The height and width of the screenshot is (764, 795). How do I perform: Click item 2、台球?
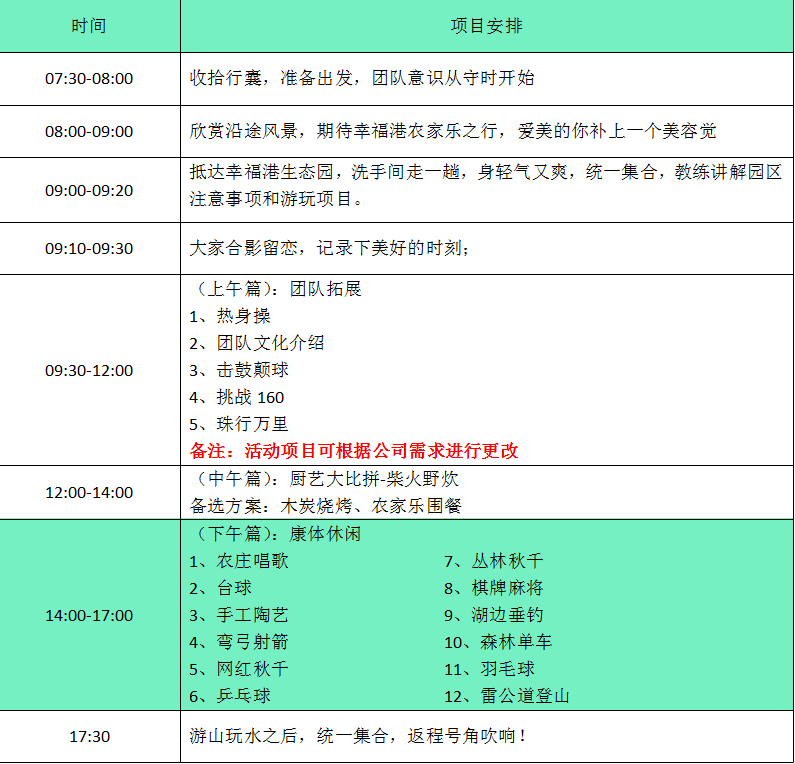click(x=221, y=588)
